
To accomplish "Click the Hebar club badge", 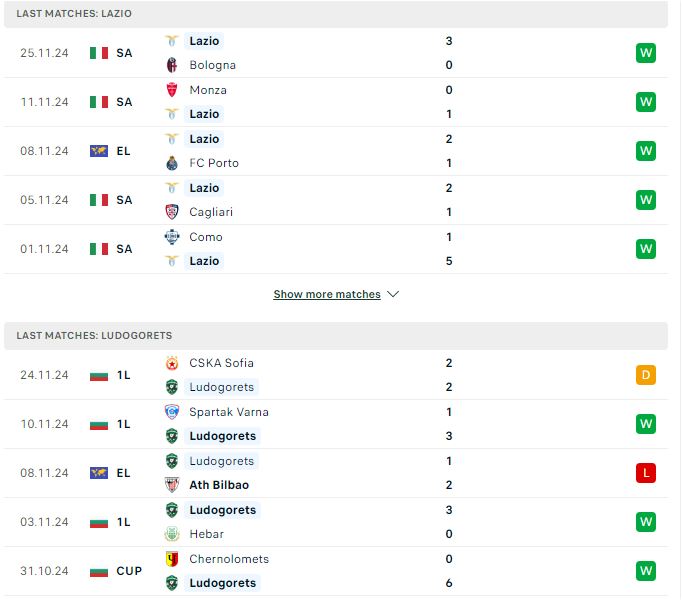I will (172, 534).
